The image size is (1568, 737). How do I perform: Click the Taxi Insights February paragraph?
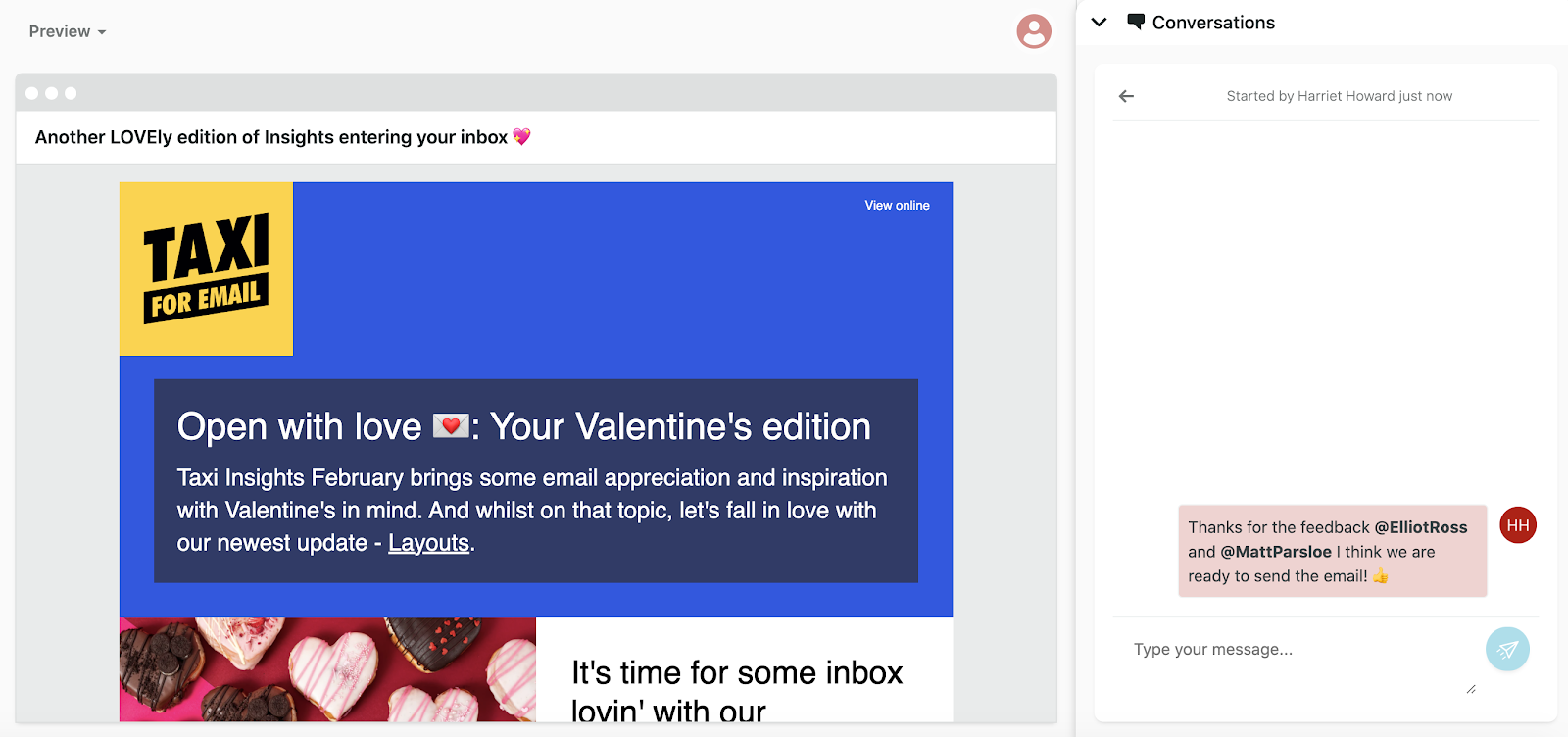point(532,510)
